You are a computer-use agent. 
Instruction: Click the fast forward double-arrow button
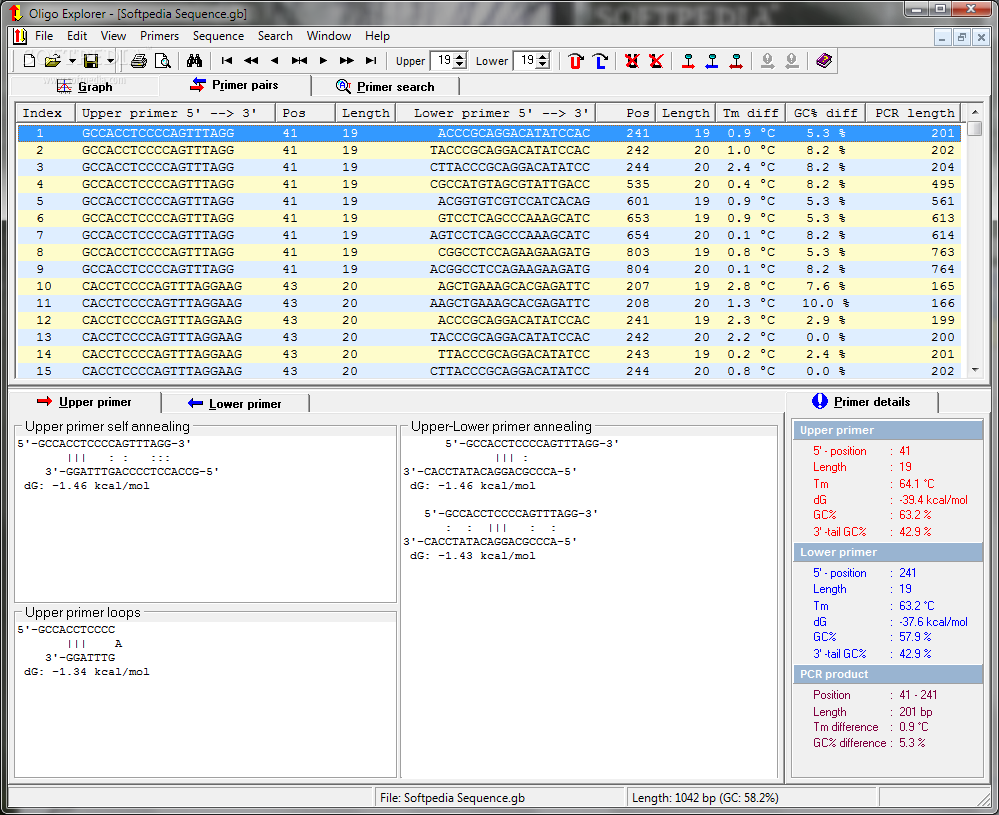(x=347, y=61)
